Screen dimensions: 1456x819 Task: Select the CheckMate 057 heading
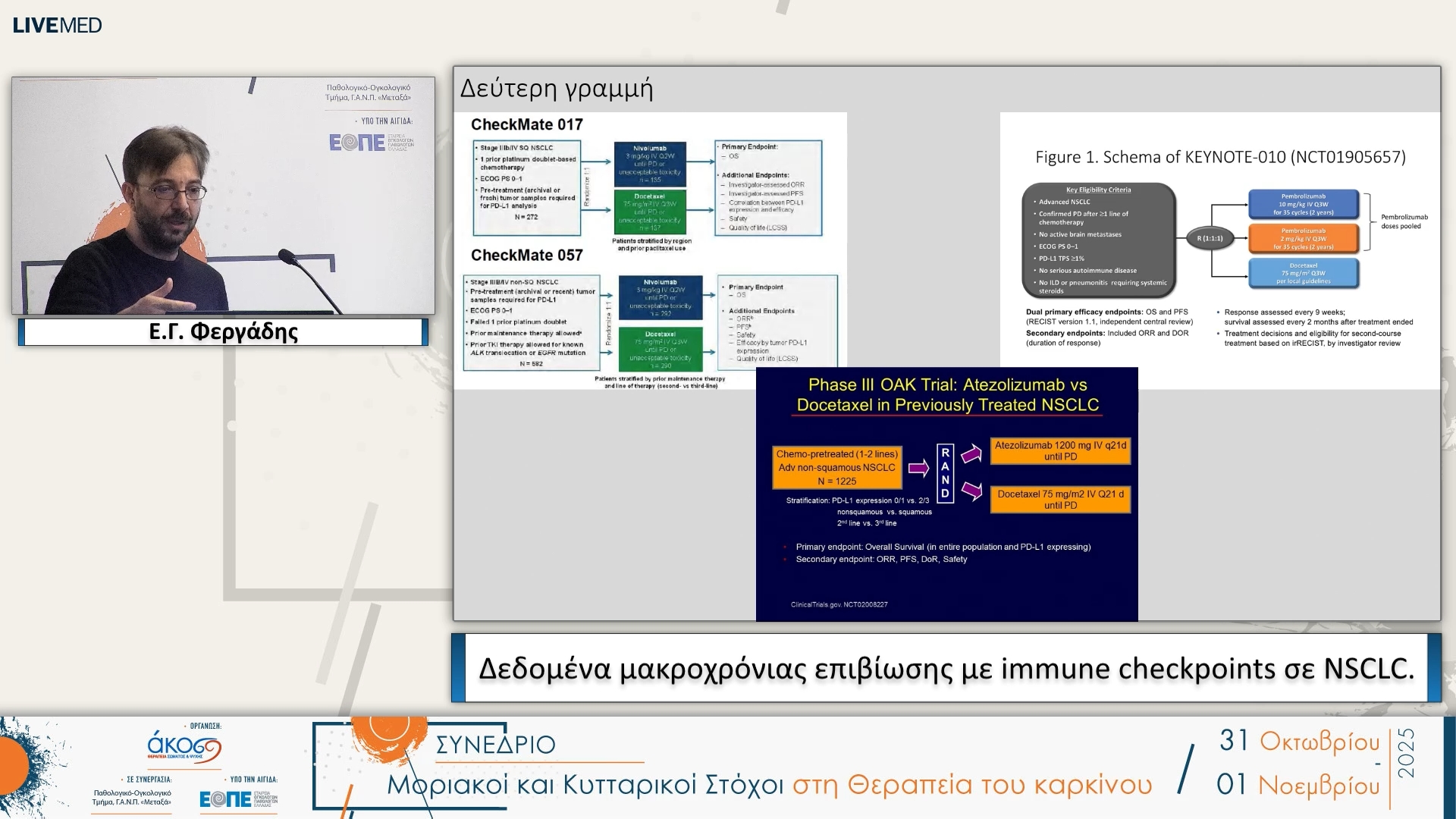526,256
